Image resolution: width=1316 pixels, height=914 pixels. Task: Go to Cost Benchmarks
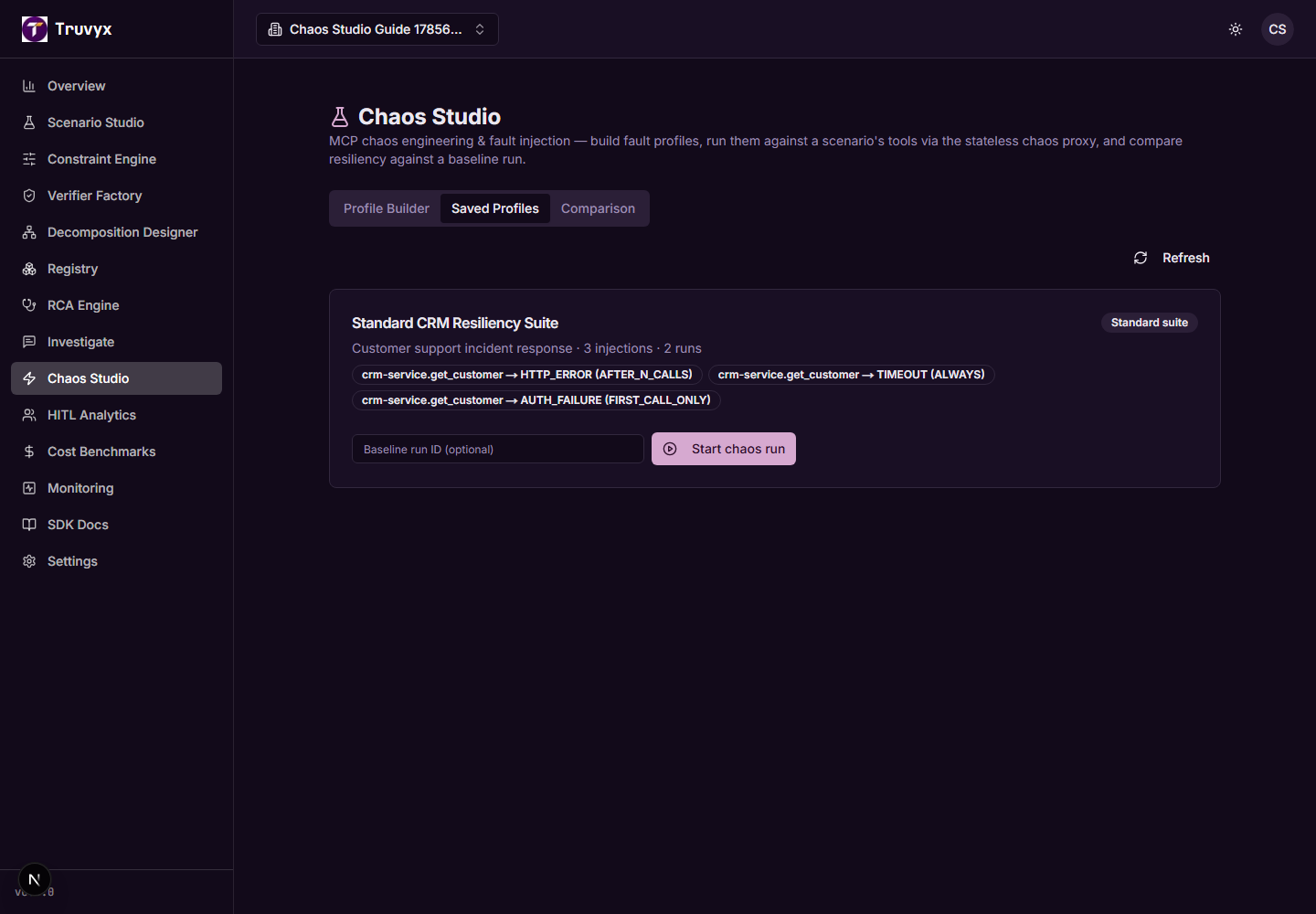116,452
